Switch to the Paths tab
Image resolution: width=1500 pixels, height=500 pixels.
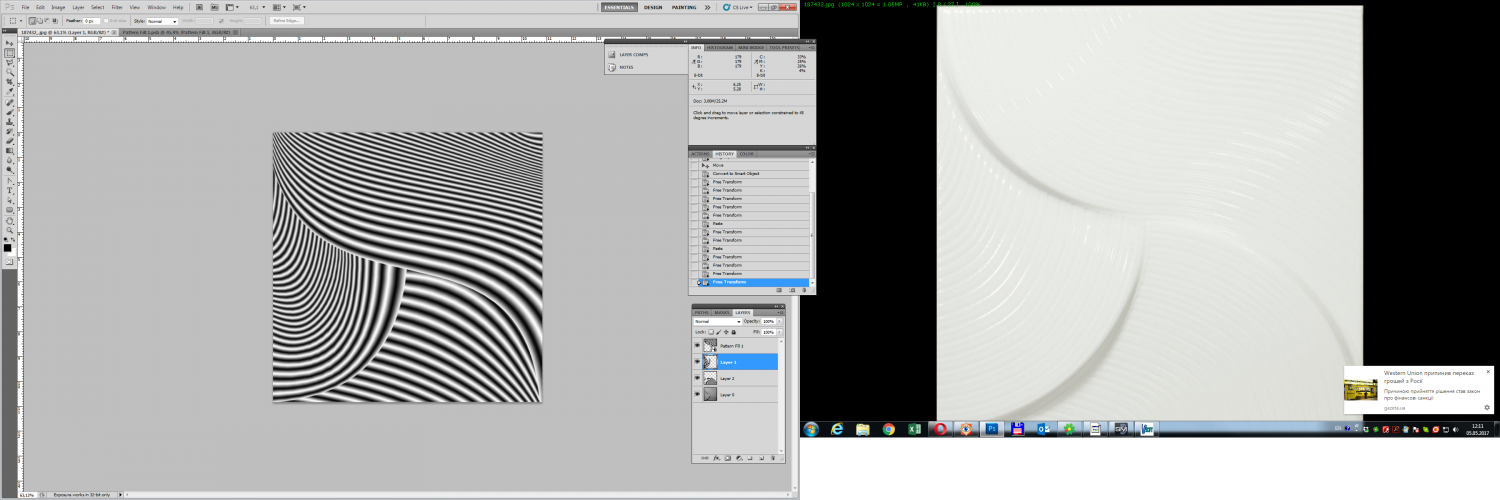tap(702, 313)
